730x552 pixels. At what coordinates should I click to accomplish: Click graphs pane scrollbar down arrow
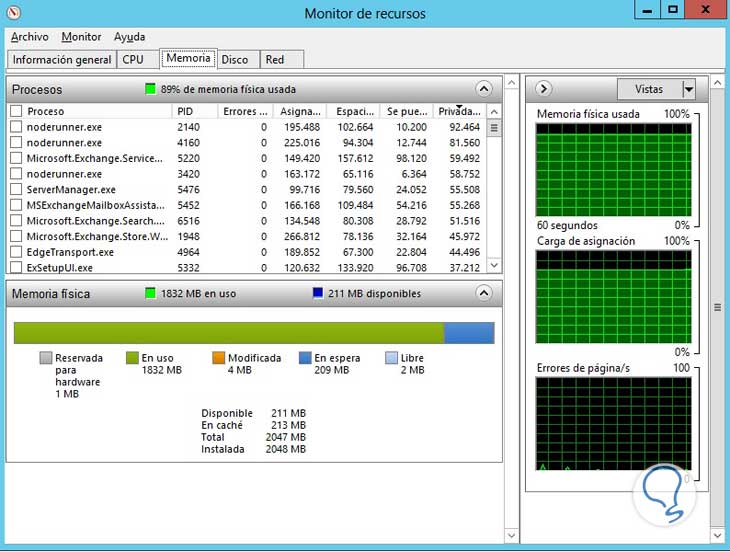click(717, 535)
